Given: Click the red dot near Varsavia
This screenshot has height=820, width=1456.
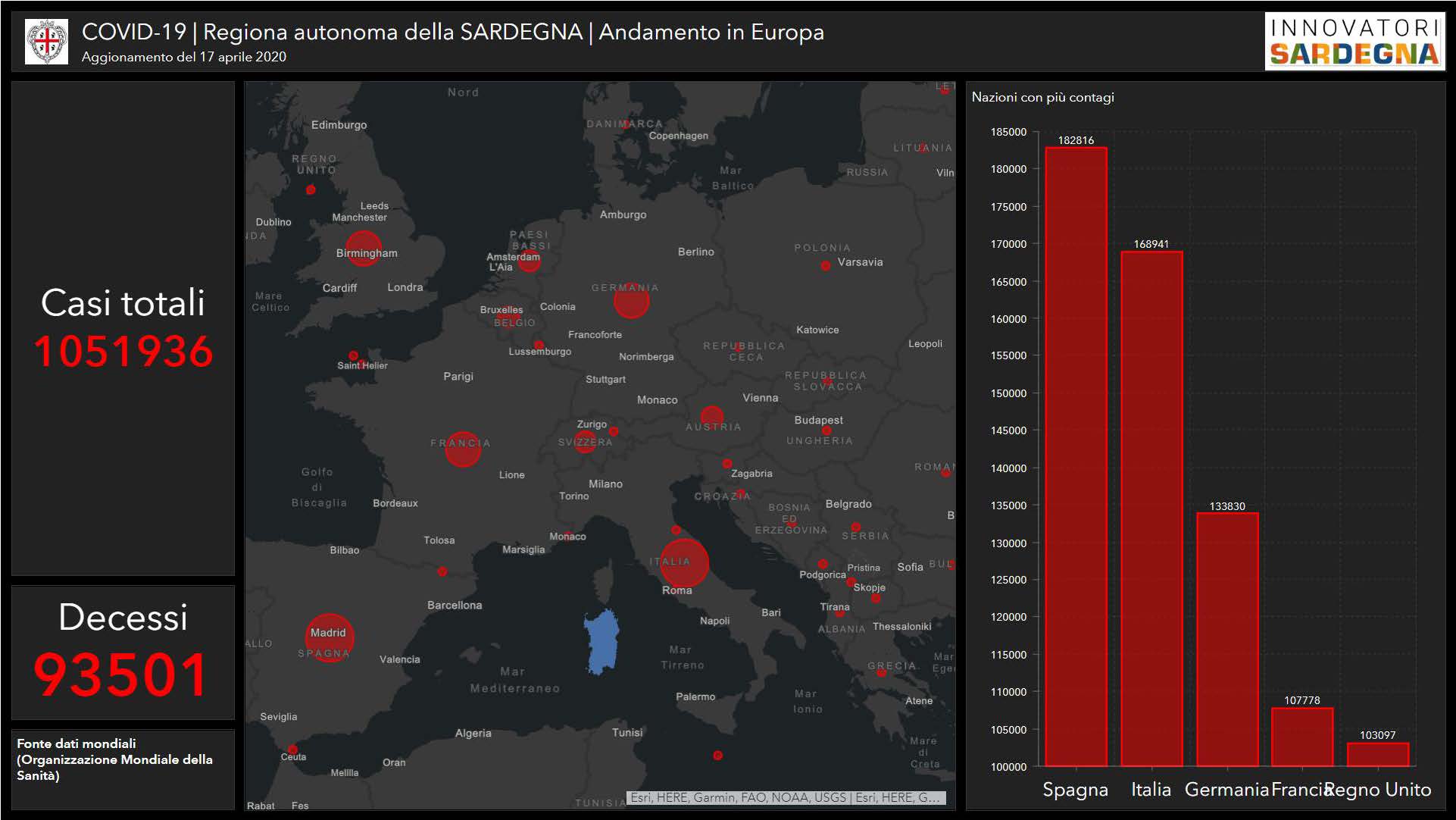Looking at the screenshot, I should point(826,265).
